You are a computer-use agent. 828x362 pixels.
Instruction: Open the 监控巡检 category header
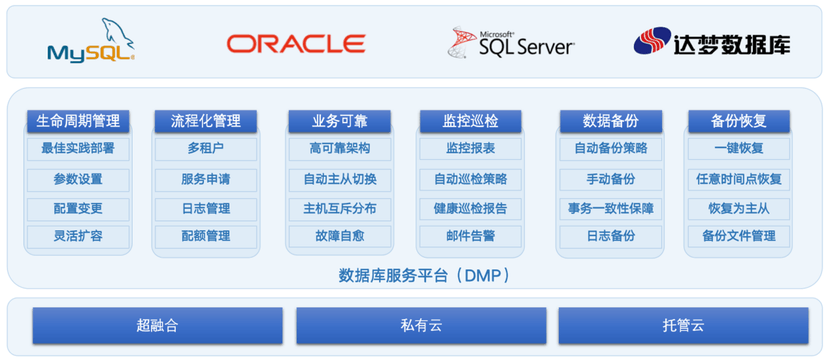pos(471,121)
